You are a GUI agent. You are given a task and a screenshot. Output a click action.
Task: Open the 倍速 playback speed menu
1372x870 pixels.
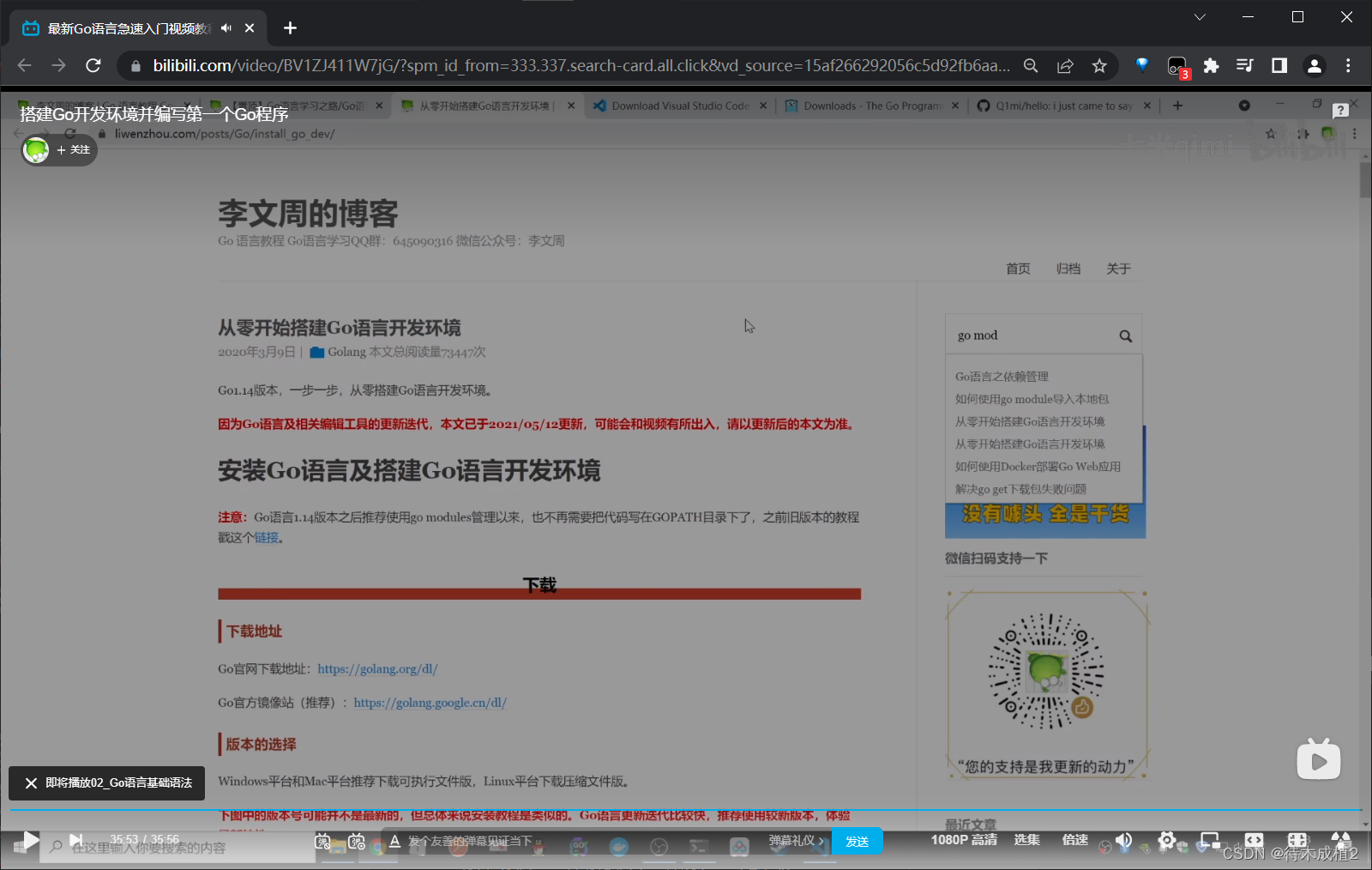(x=1074, y=840)
